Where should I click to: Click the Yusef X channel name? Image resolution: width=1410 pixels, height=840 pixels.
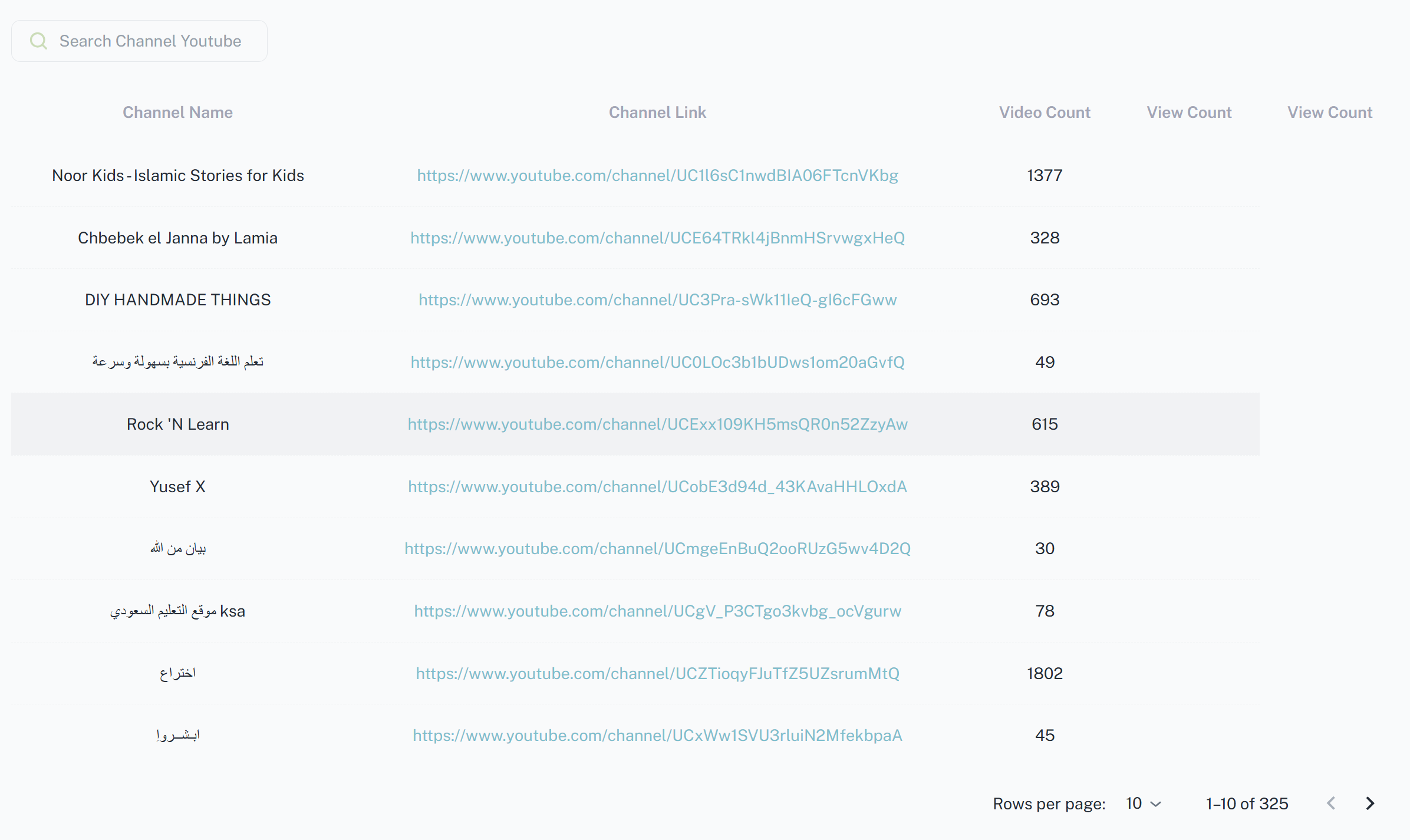tap(177, 487)
